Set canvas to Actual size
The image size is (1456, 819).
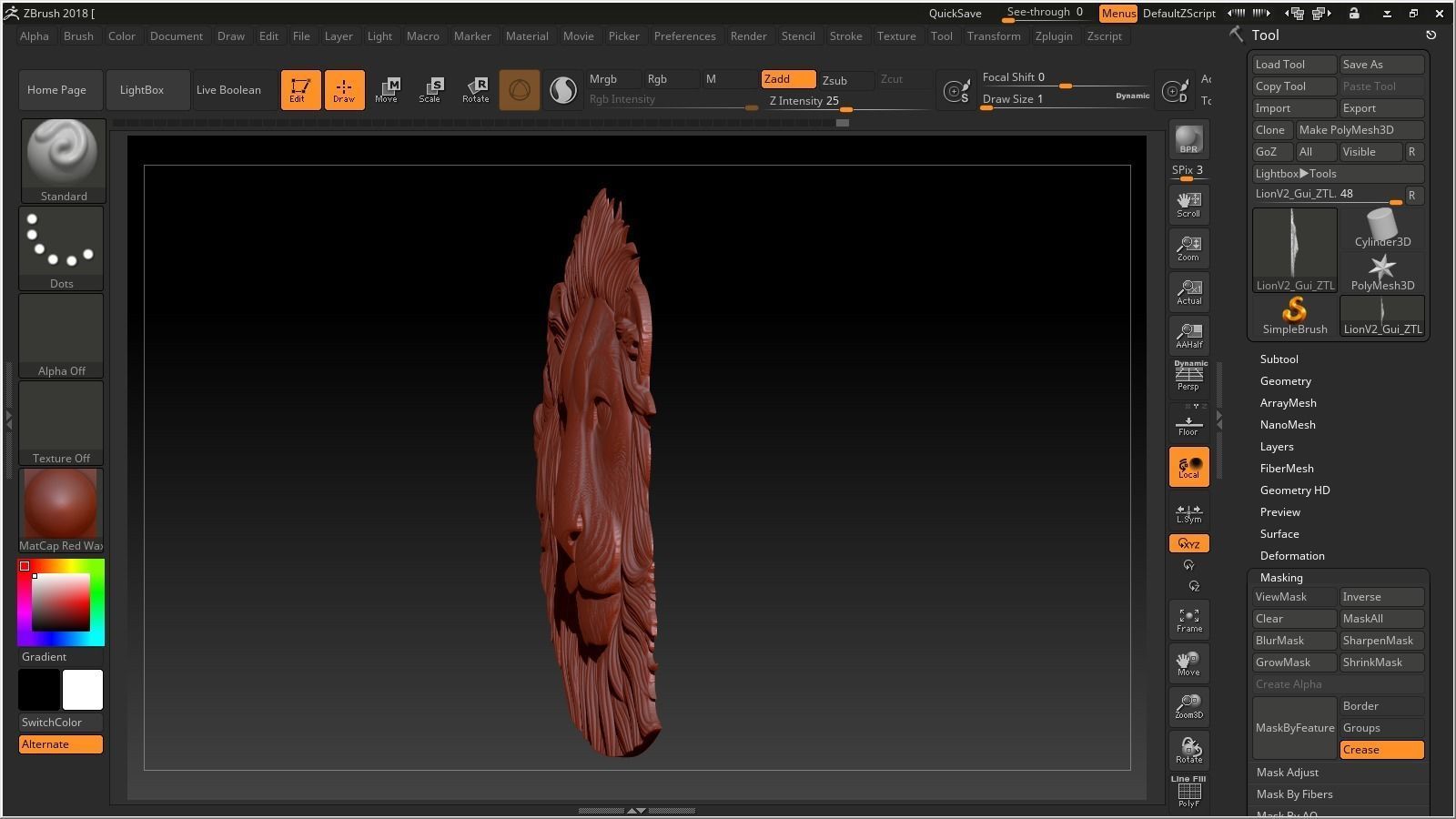coord(1188,291)
